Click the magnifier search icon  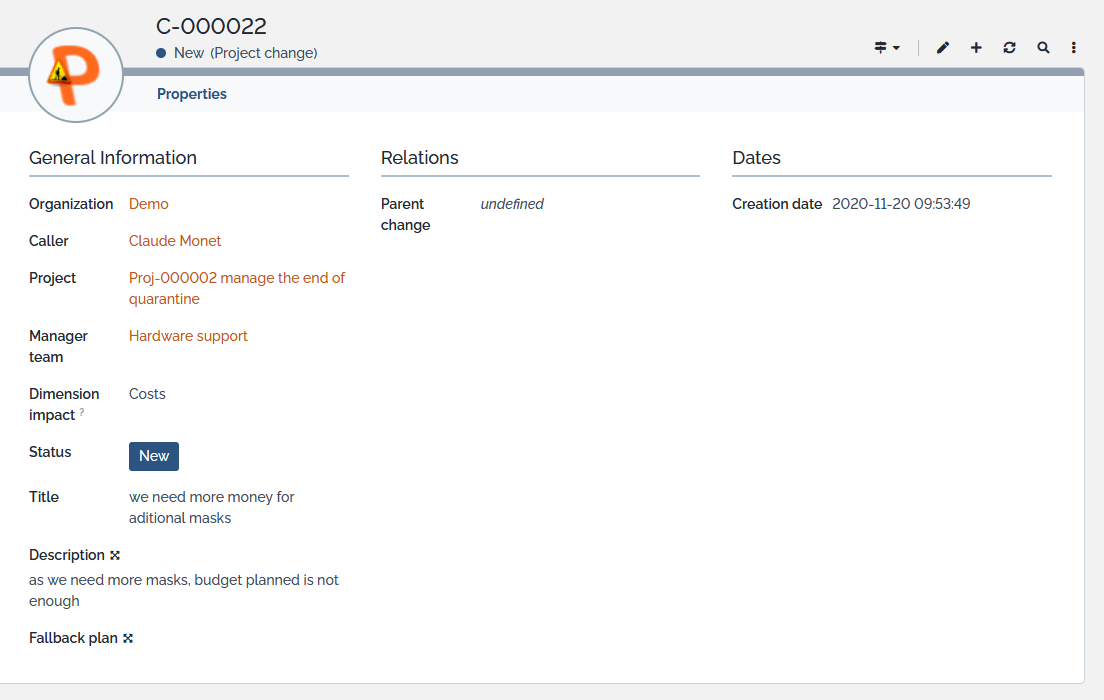click(1043, 48)
